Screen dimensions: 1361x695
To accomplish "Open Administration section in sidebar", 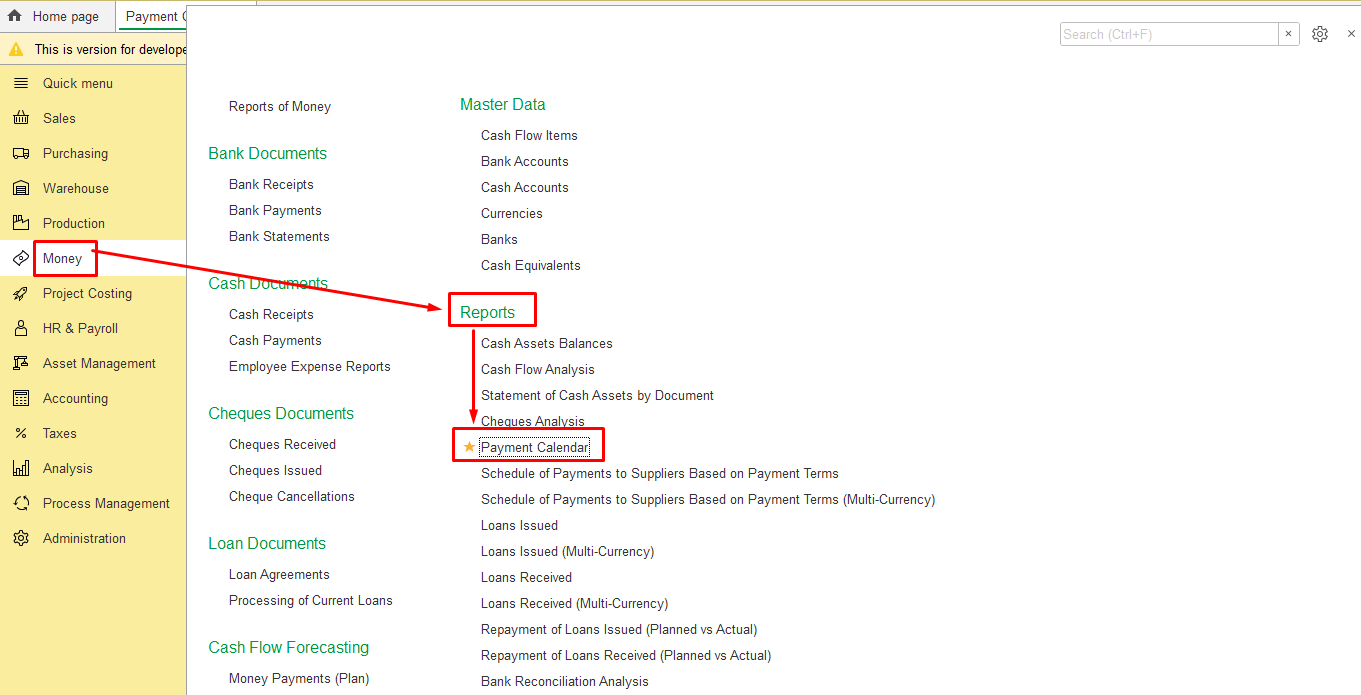I will click(x=84, y=538).
